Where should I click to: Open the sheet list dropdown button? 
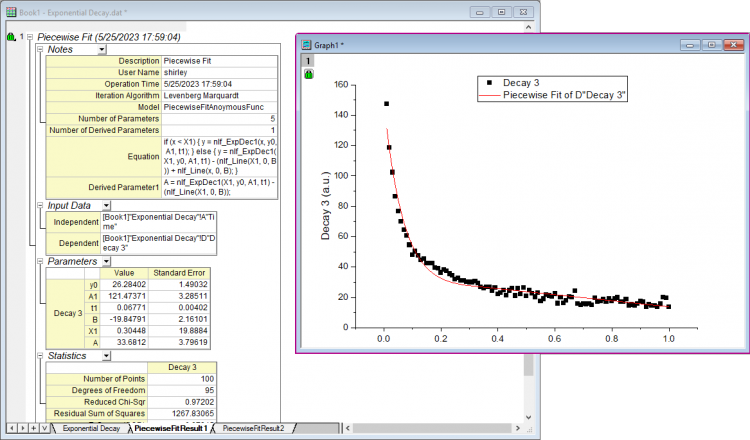[x=44, y=428]
